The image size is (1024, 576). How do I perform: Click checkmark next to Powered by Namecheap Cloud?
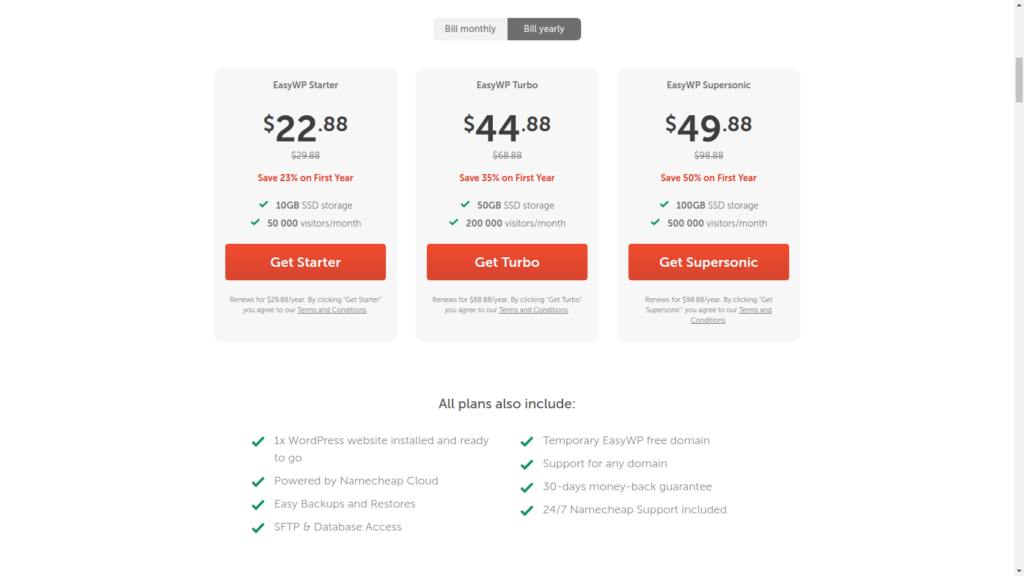click(258, 482)
